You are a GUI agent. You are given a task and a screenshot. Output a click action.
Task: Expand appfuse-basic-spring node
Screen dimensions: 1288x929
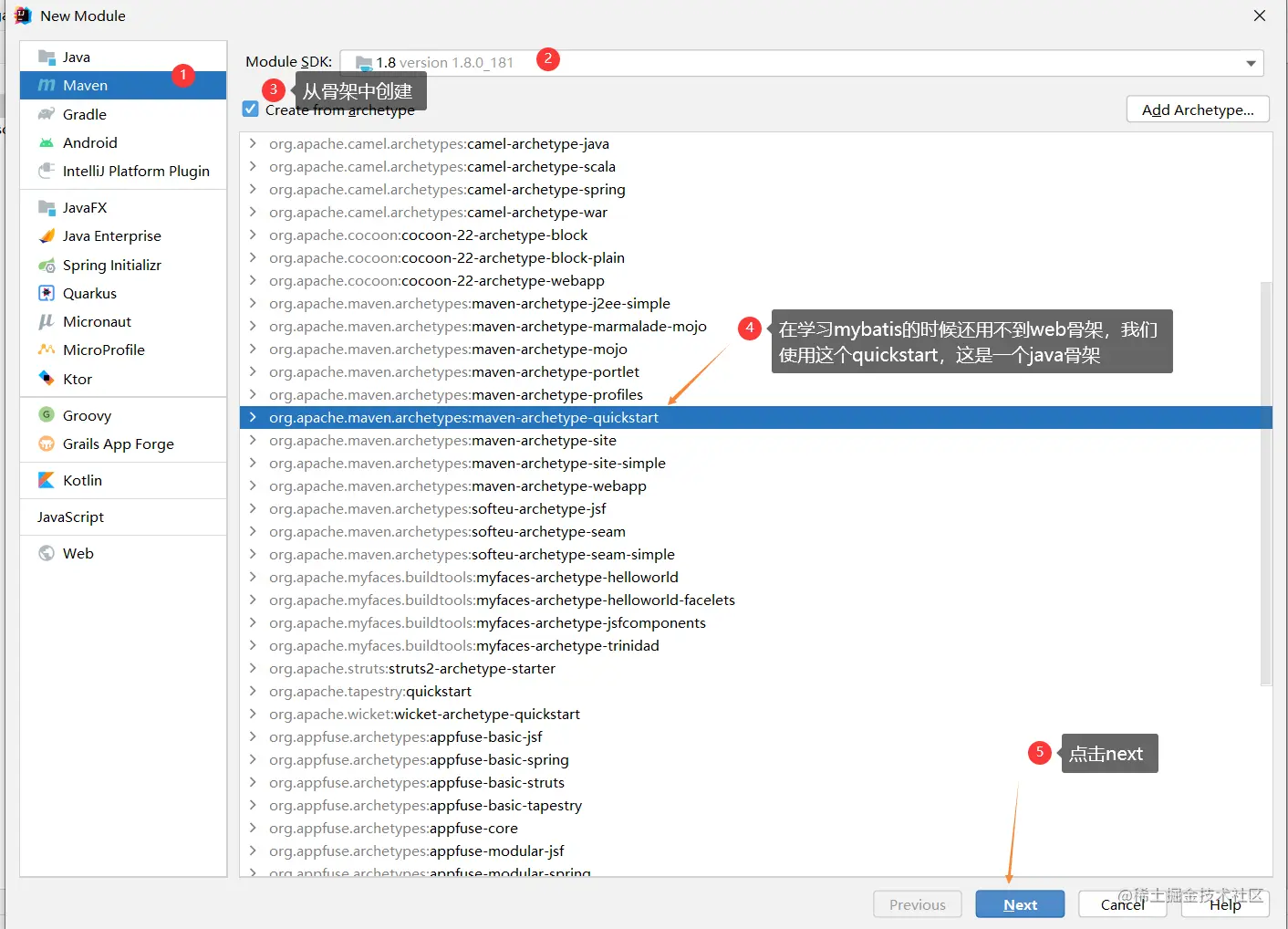click(253, 759)
